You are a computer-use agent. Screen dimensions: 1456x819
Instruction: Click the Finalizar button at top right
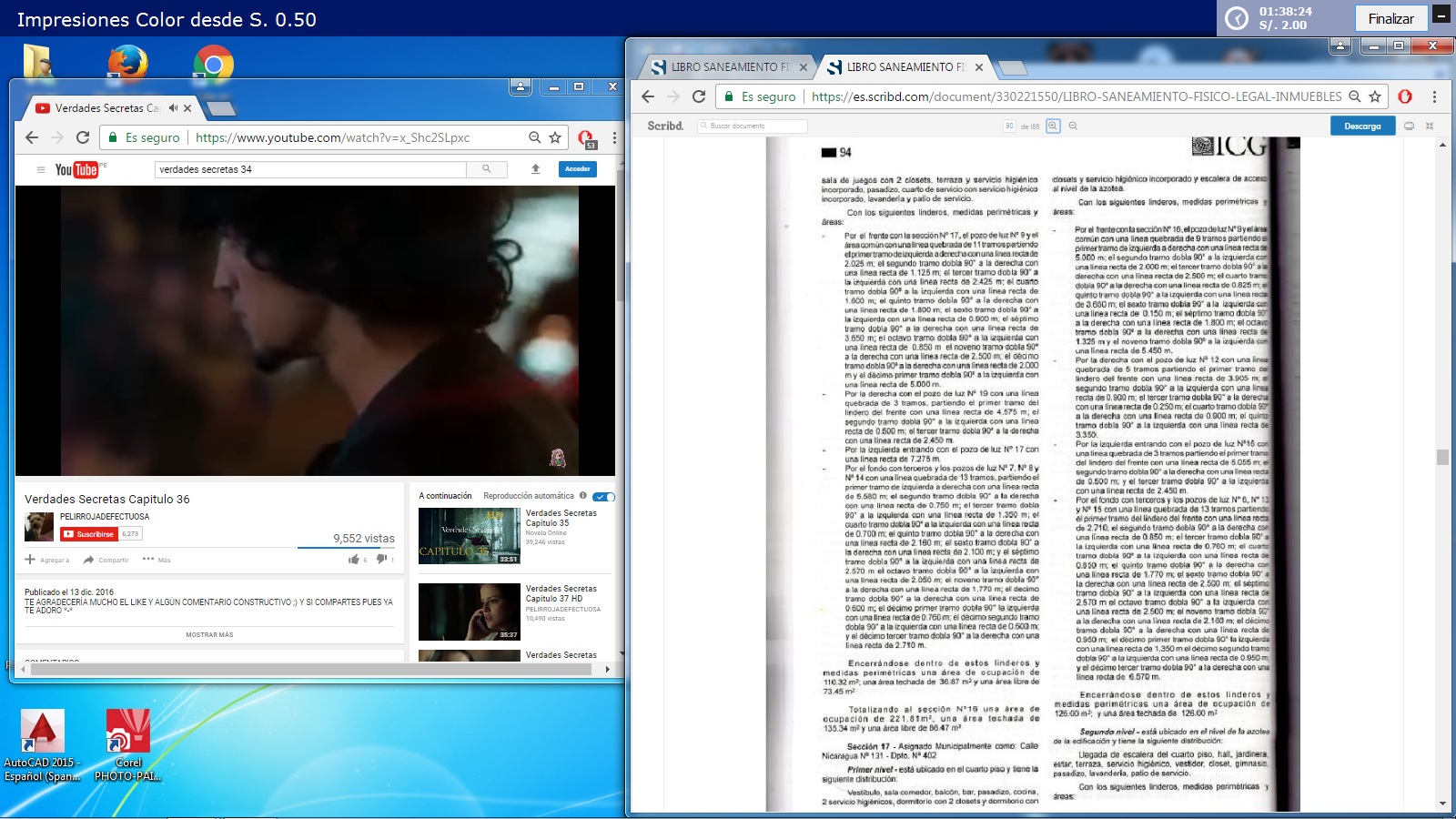(x=1390, y=18)
